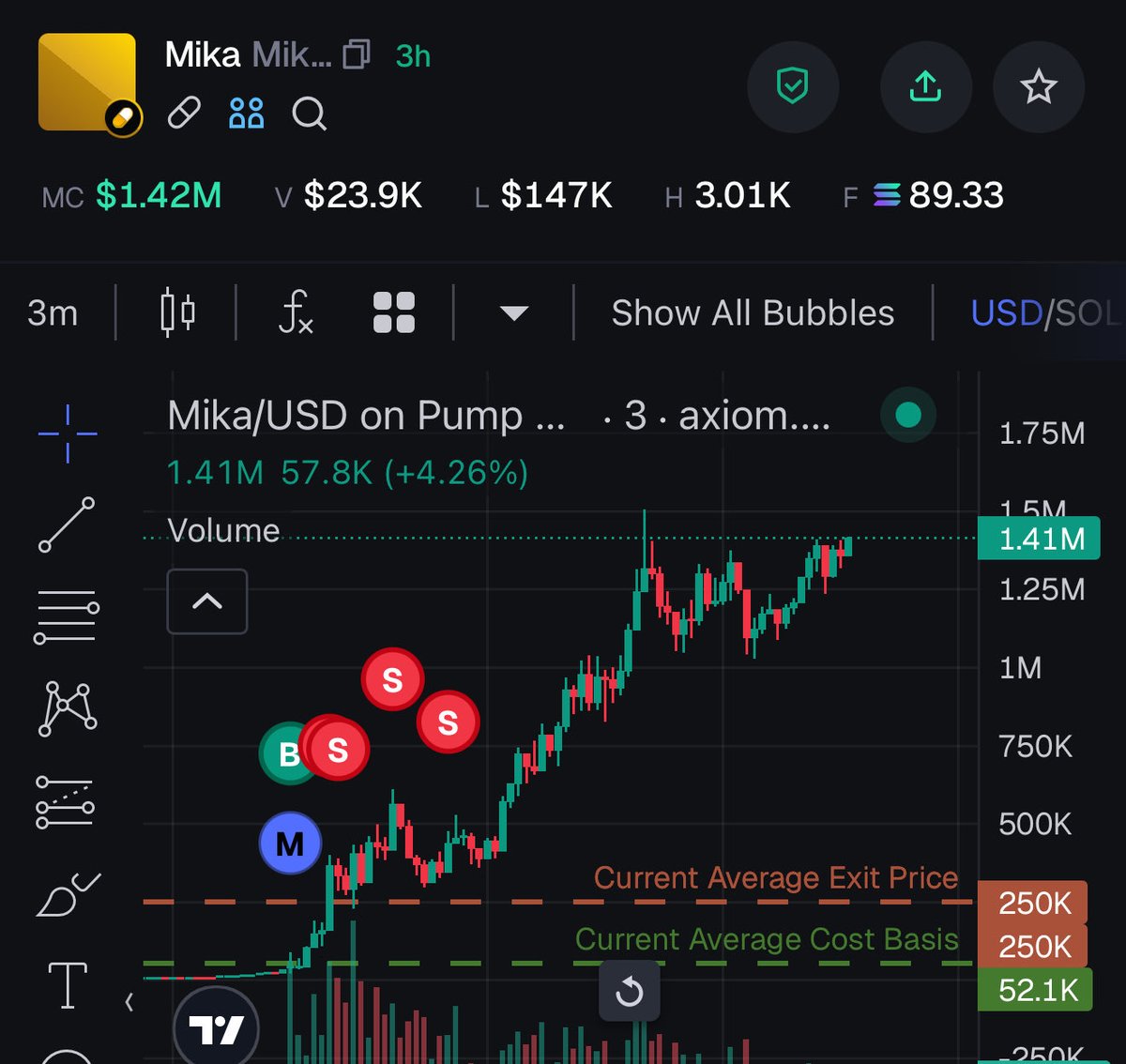Select the text annotation tool
The image size is (1126, 1064).
pos(68,985)
